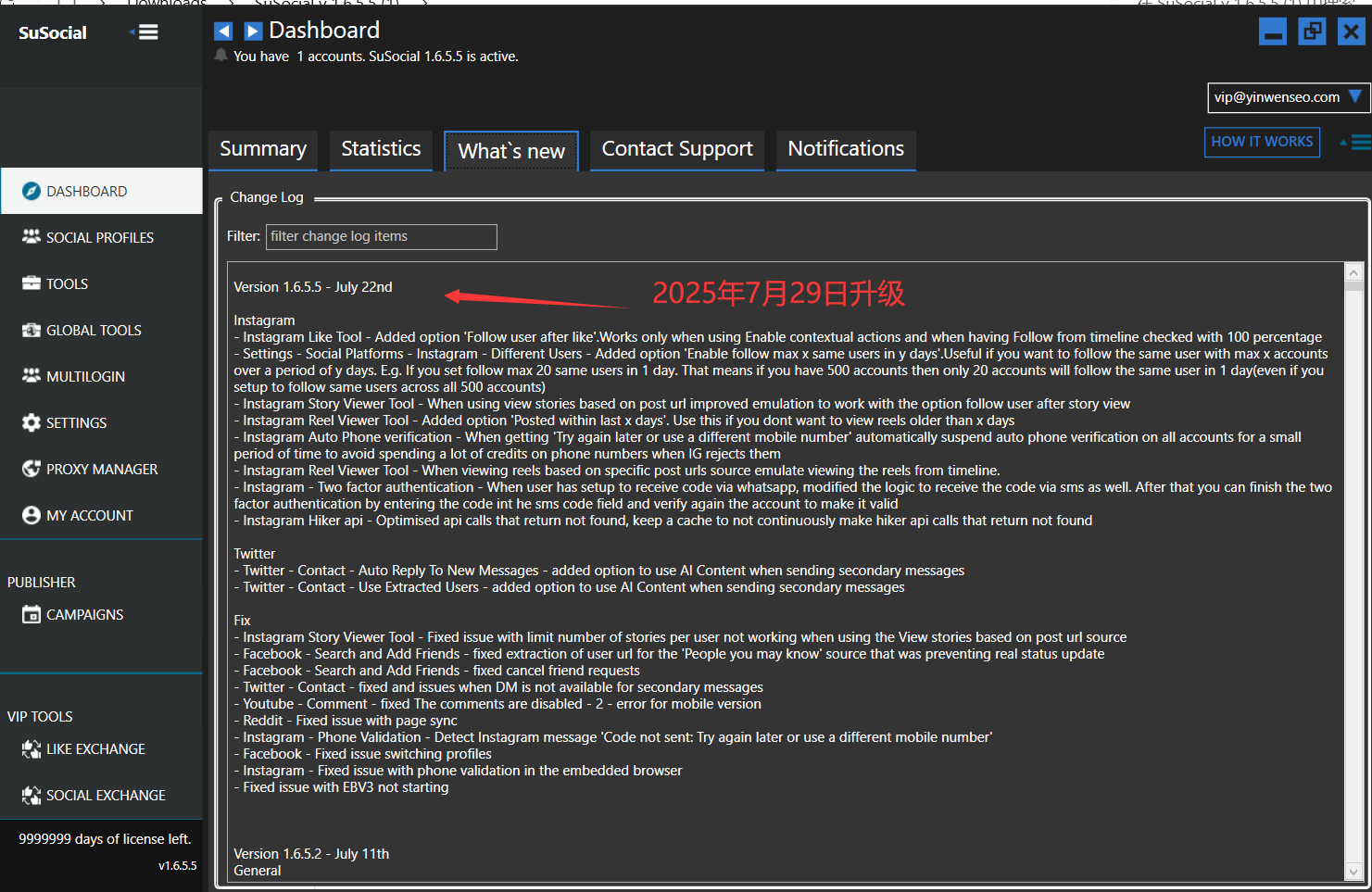Open the vip@yinwenseo.com account dropdown
The image size is (1372, 892).
tap(1288, 97)
